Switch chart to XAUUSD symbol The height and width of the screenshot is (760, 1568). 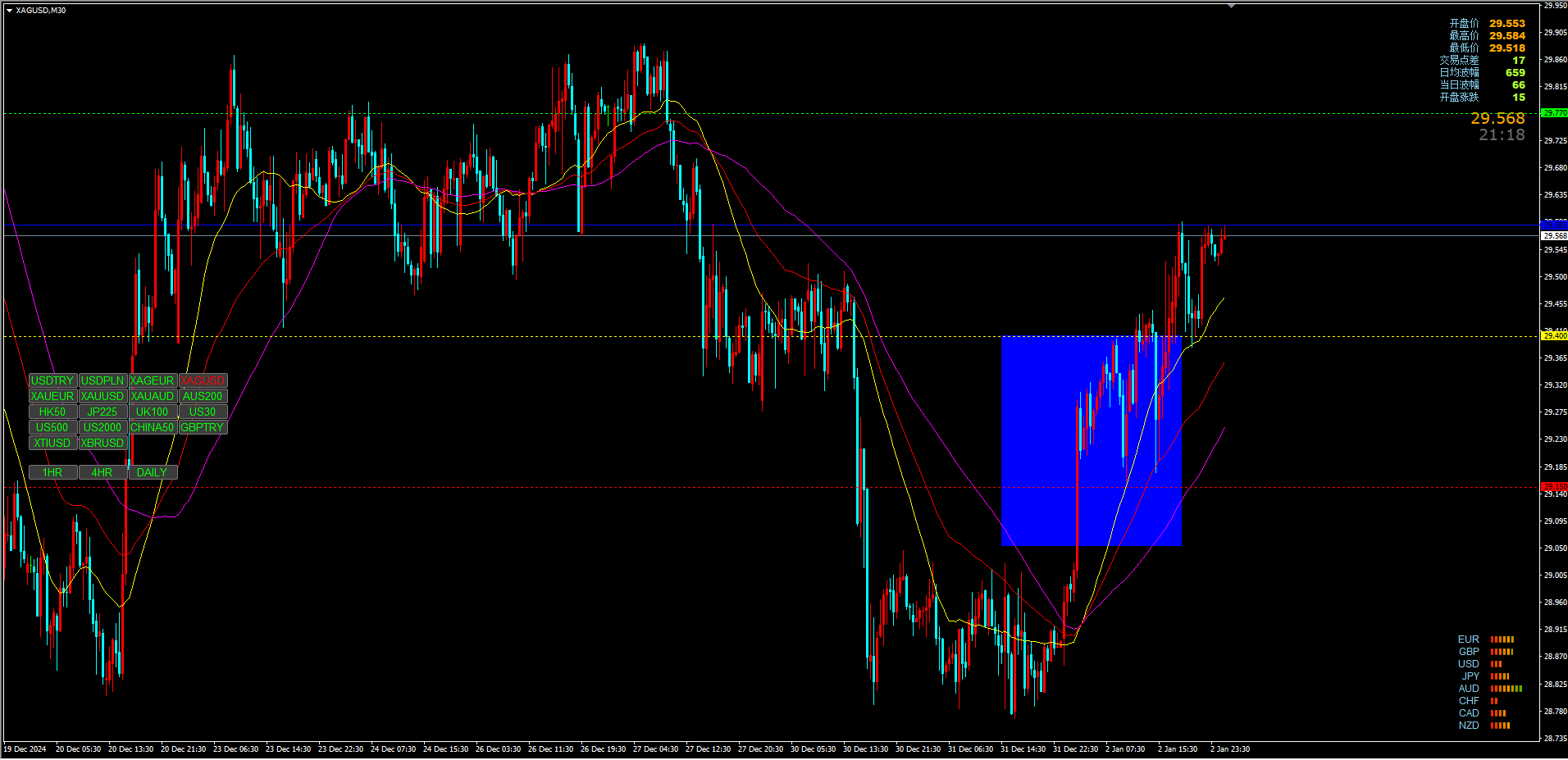coord(103,396)
